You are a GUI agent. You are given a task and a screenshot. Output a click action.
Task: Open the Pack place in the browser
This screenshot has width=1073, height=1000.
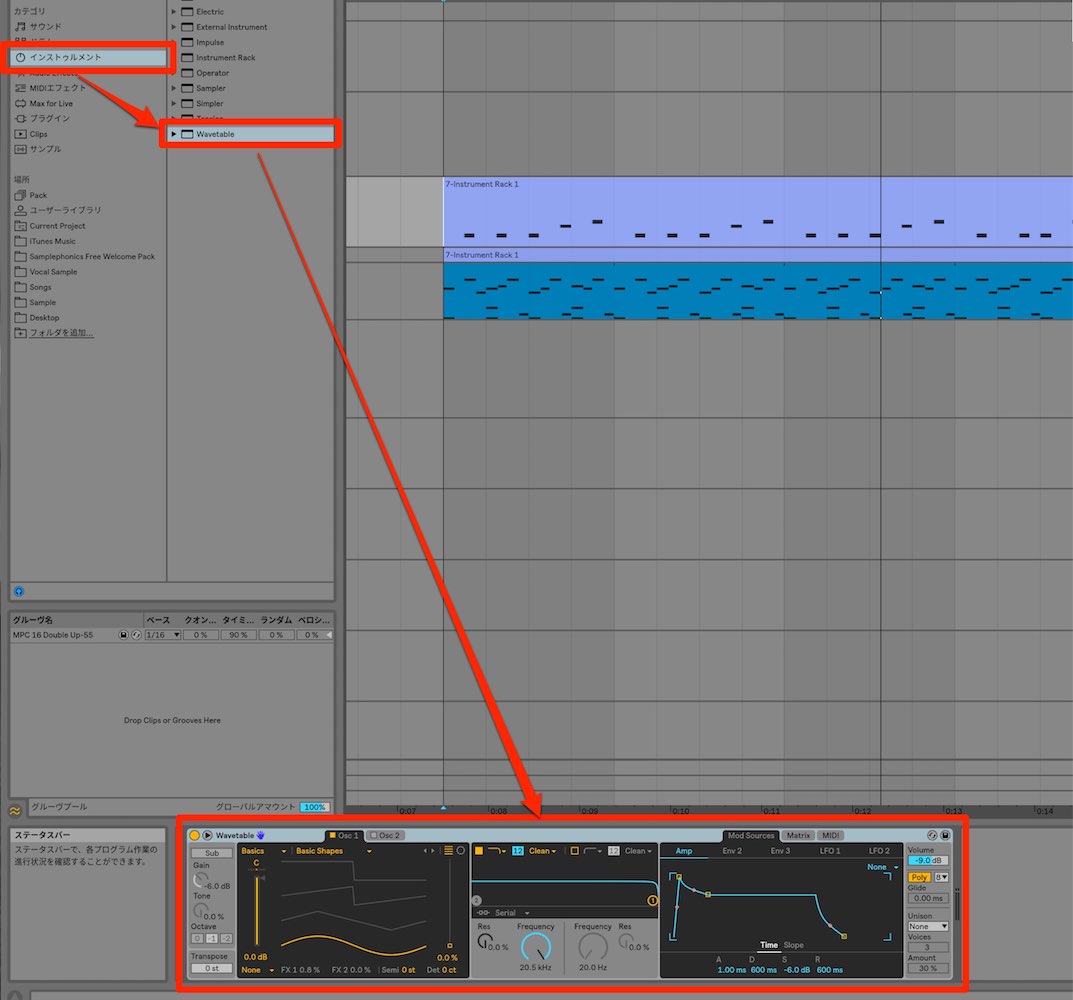point(31,195)
